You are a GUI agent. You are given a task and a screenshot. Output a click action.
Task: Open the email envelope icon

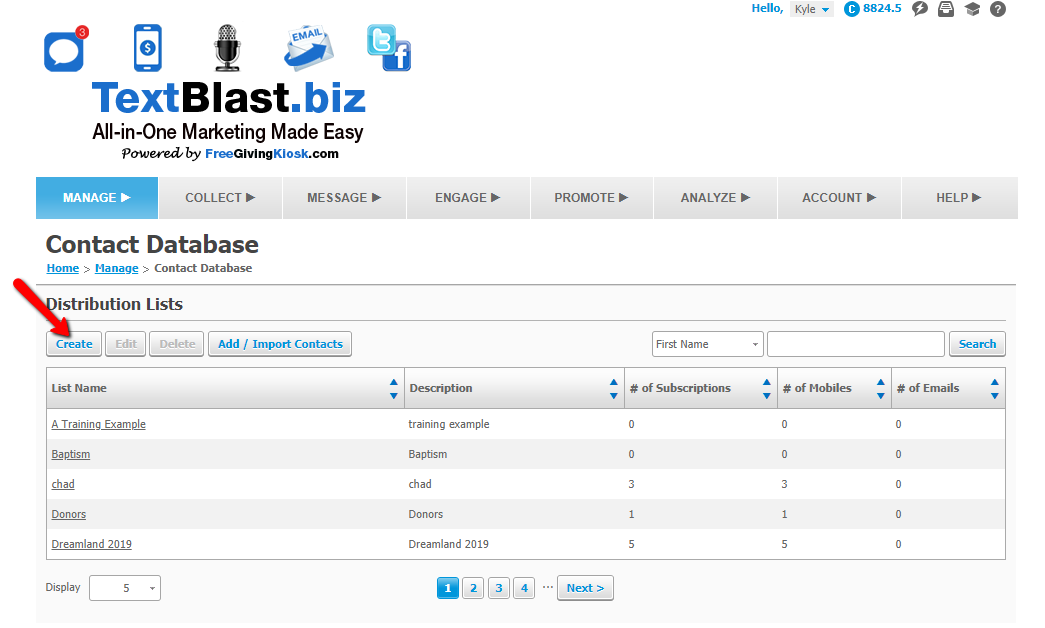(309, 49)
